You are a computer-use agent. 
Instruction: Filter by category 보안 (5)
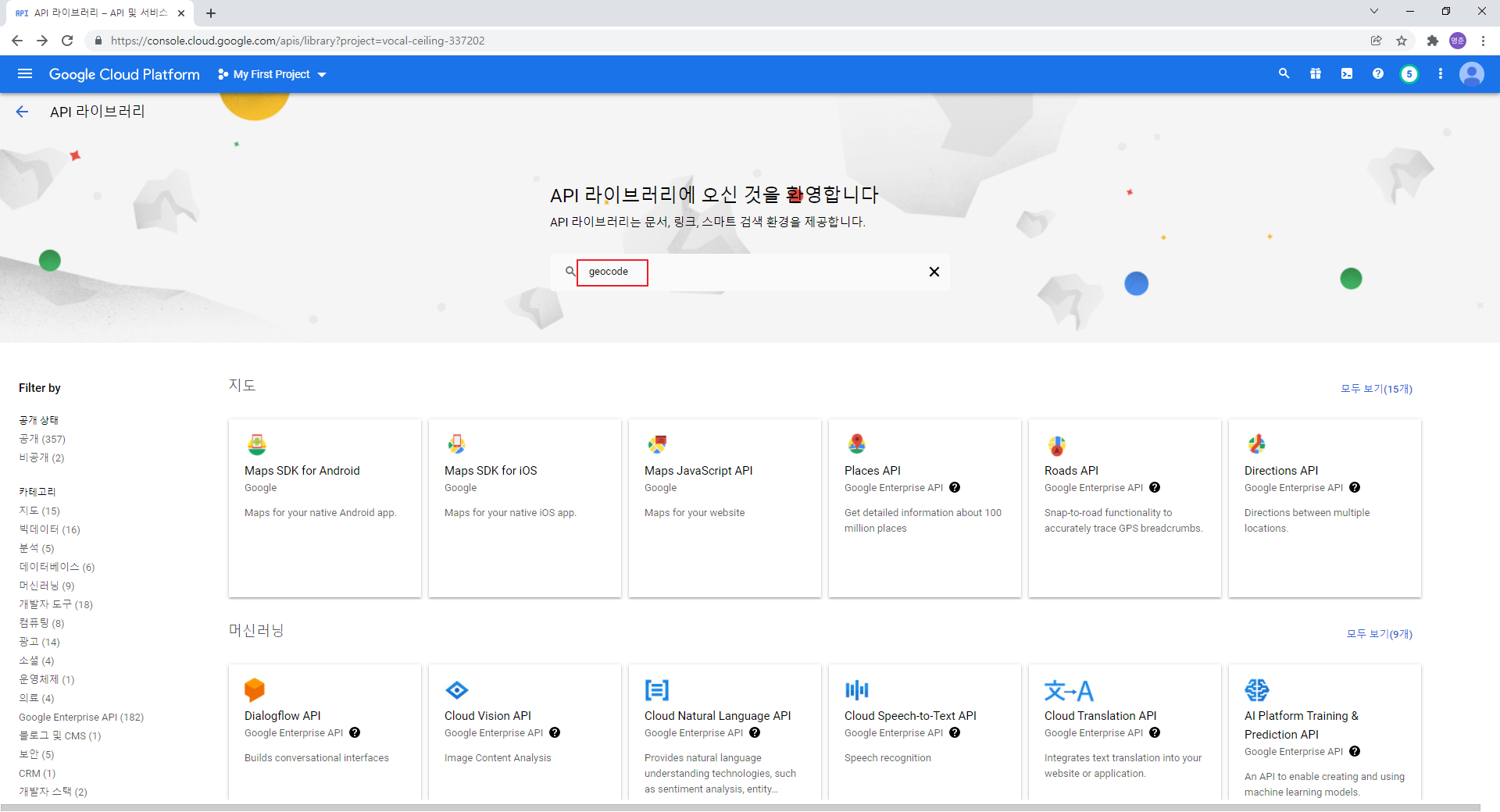tap(37, 754)
